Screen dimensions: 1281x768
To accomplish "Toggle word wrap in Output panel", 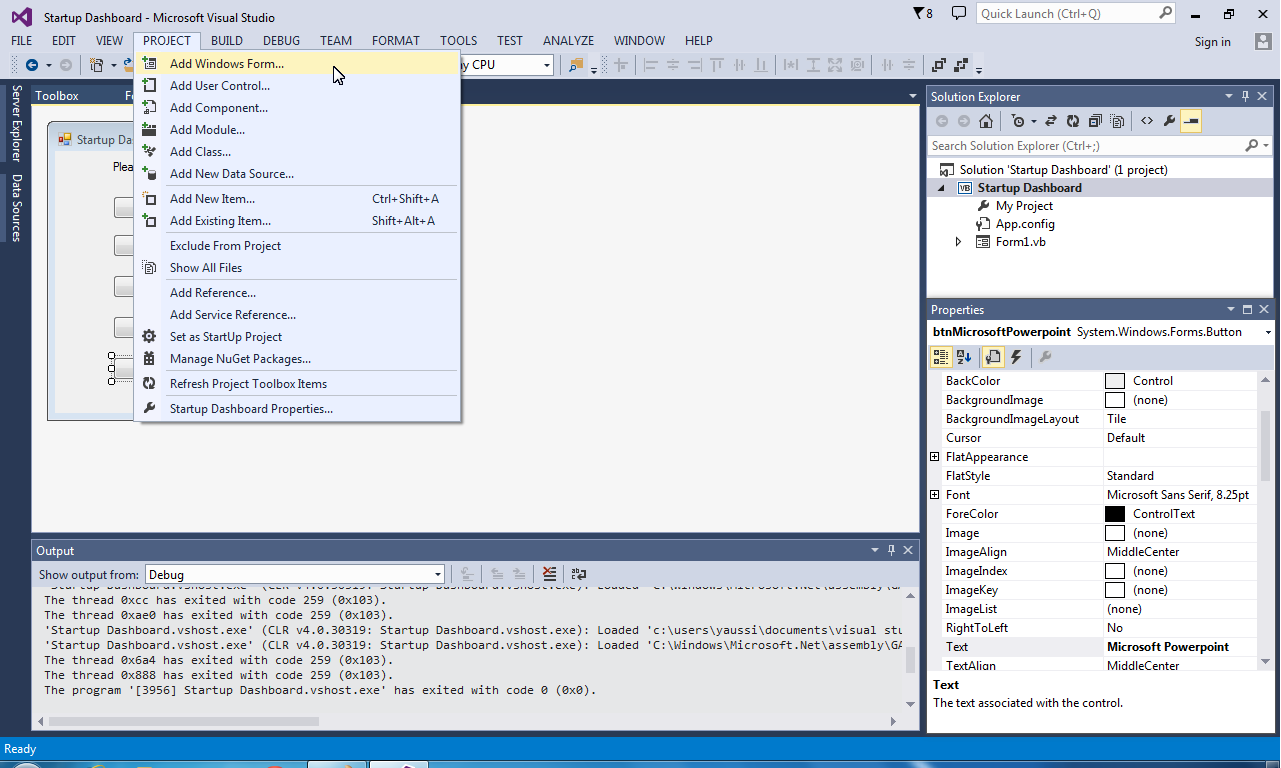I will (x=579, y=574).
